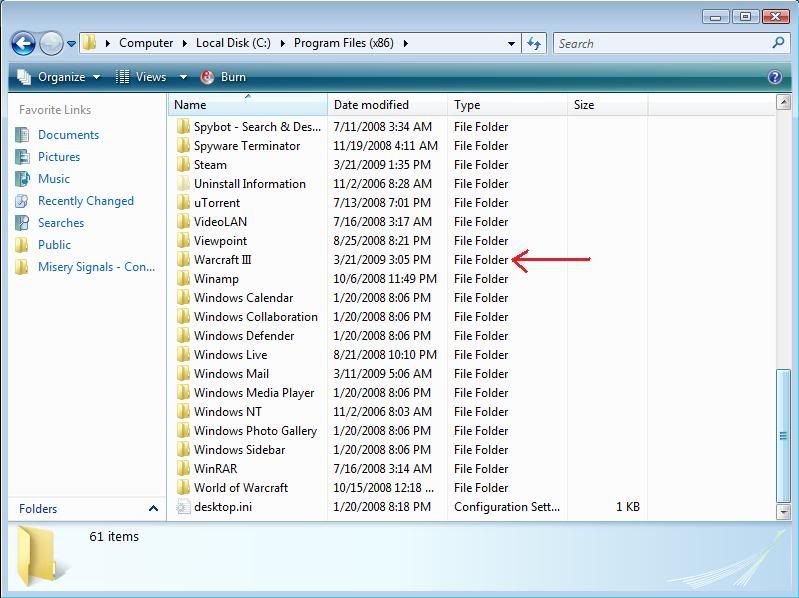The width and height of the screenshot is (799, 598).
Task: Click the Windows NT folder icon
Action: tap(183, 412)
